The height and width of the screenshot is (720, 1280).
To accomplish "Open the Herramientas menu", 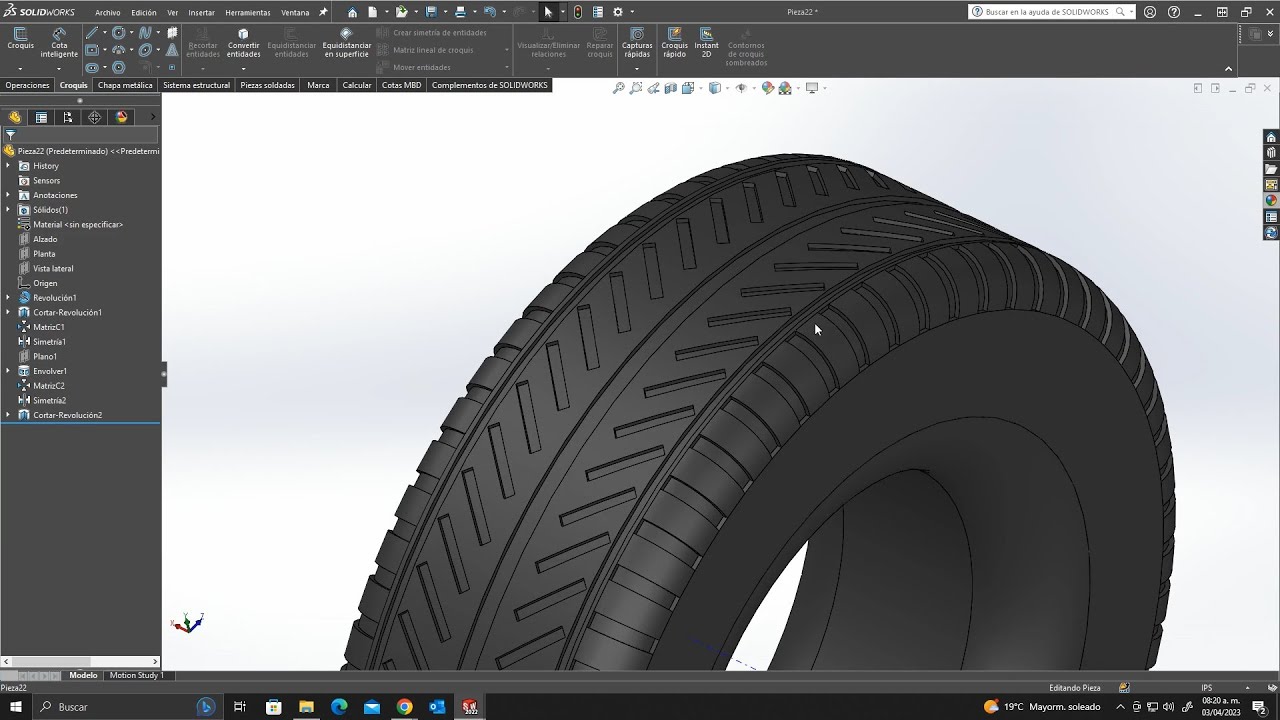I will tap(248, 13).
